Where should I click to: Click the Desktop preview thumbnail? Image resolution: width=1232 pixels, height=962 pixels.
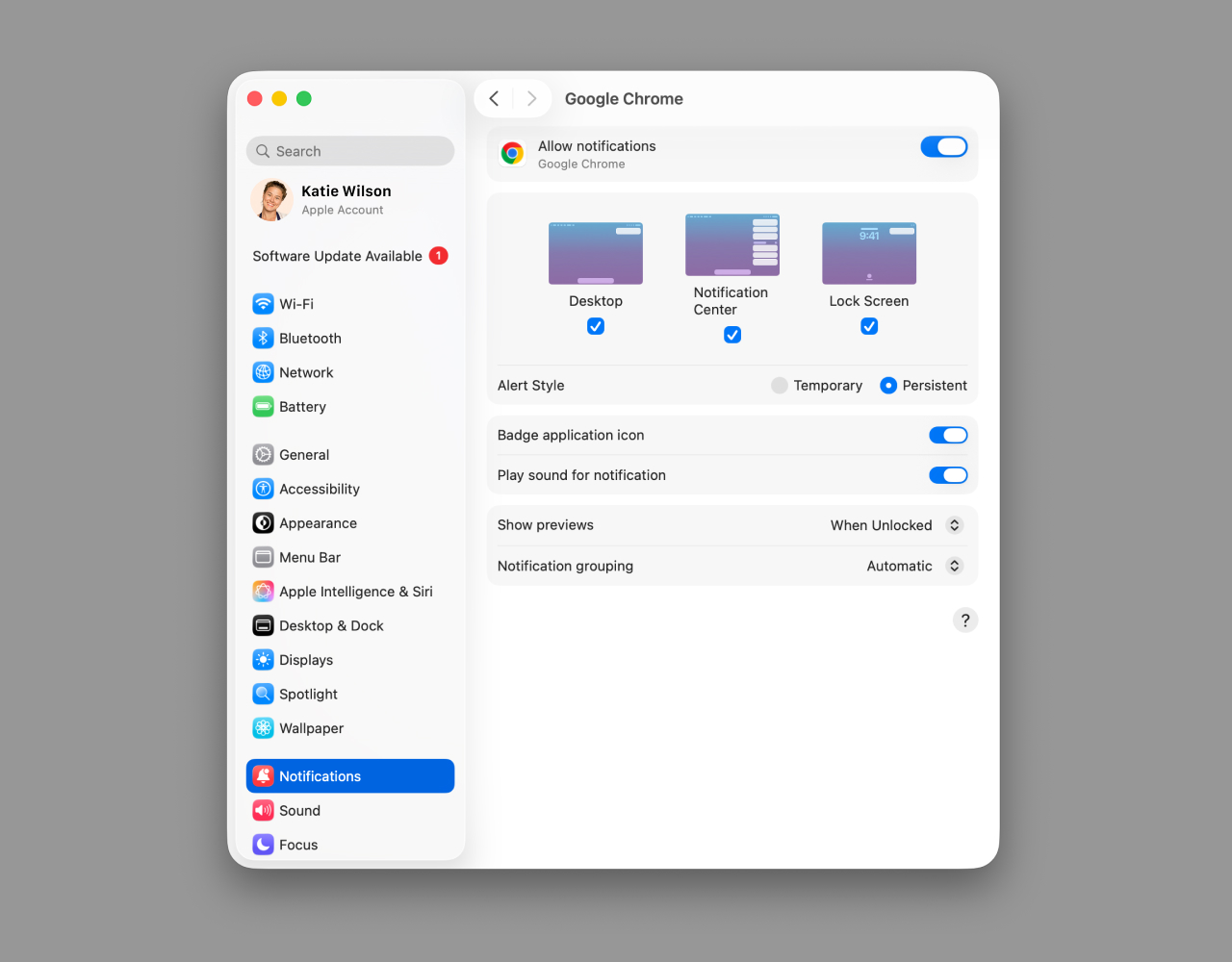(x=596, y=253)
